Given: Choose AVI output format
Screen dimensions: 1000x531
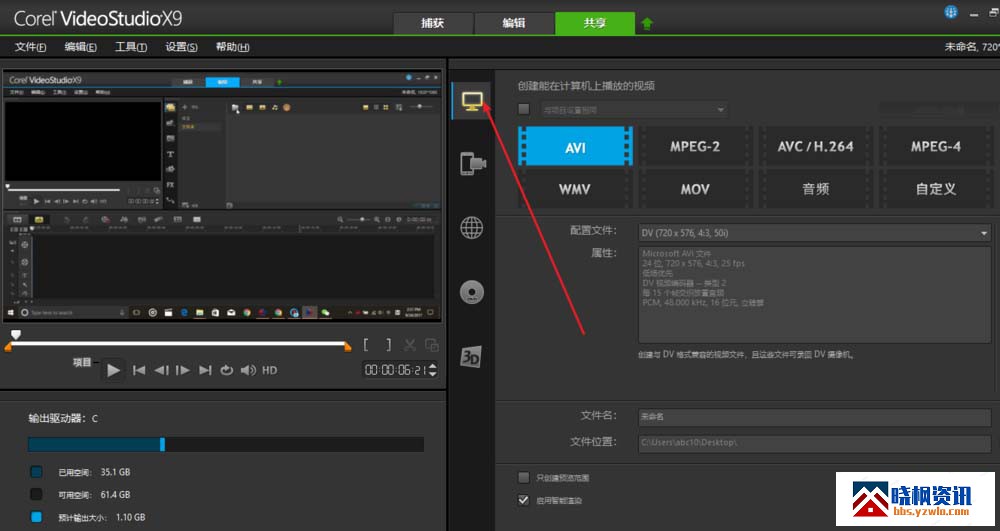Looking at the screenshot, I should [x=575, y=147].
